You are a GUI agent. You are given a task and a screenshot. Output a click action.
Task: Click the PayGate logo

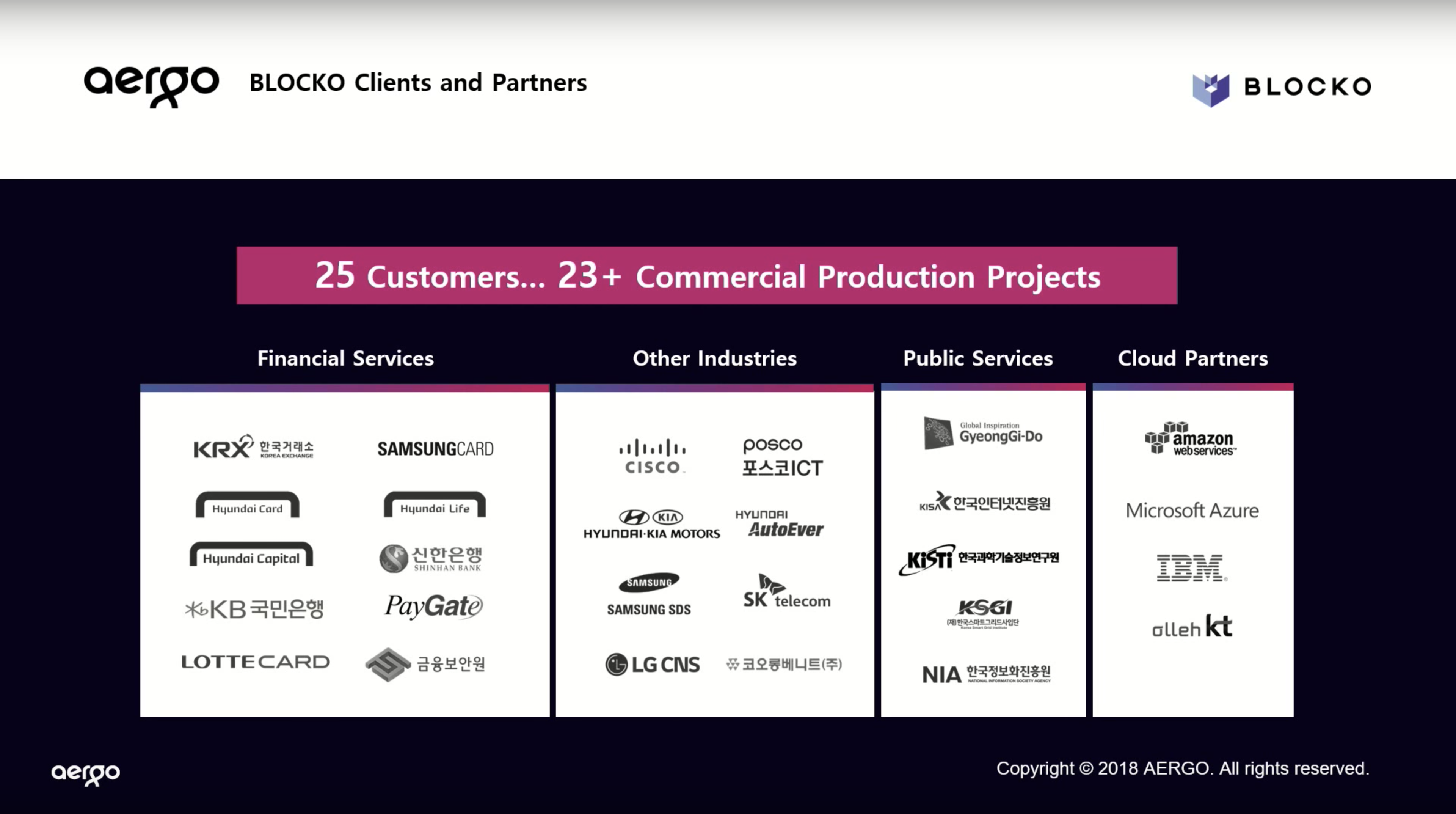tap(433, 607)
